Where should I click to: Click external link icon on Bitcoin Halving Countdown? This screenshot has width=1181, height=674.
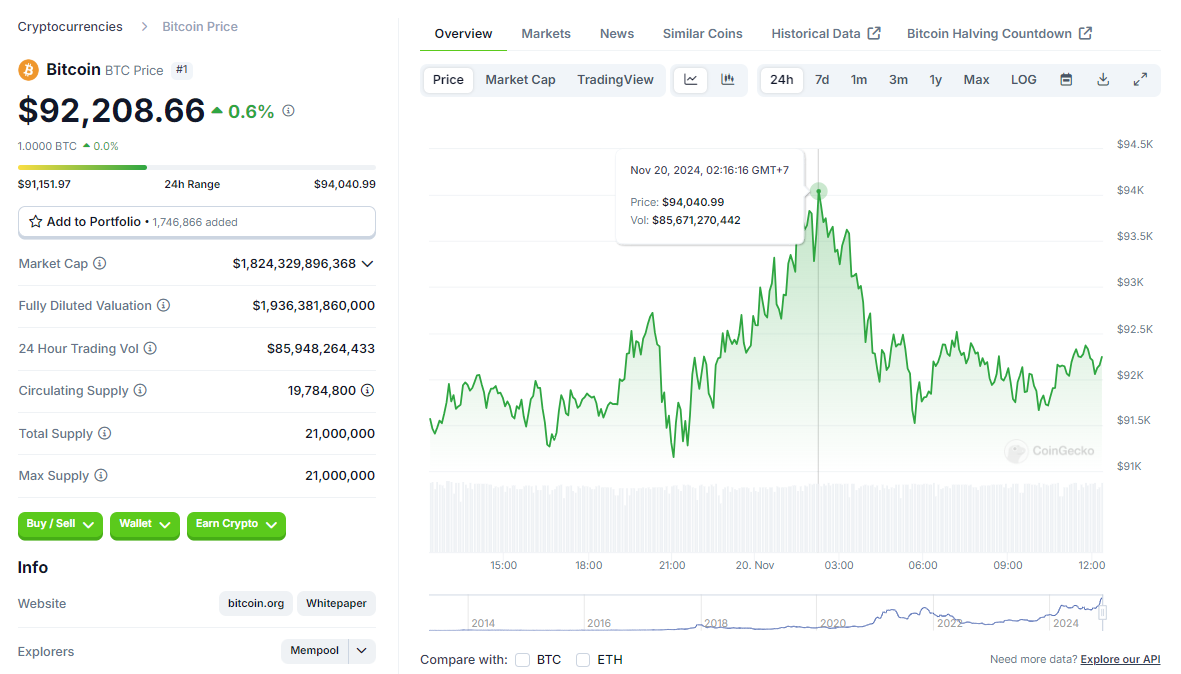pos(1085,33)
